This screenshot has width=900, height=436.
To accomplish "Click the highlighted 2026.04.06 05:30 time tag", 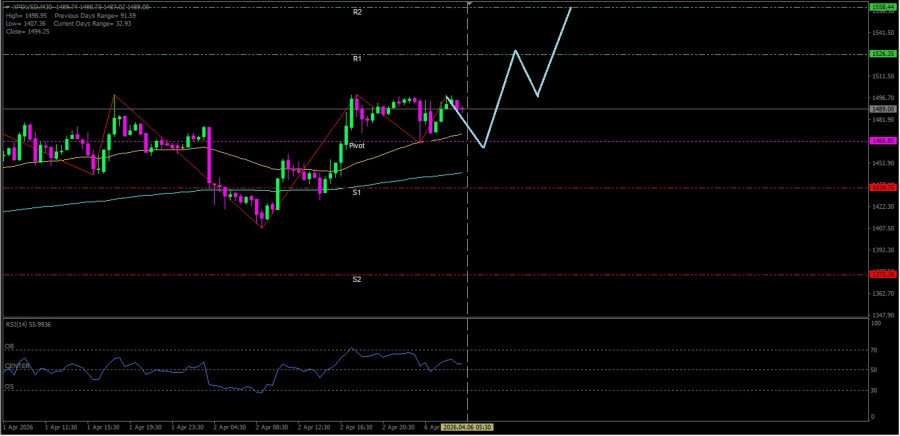I will (467, 427).
